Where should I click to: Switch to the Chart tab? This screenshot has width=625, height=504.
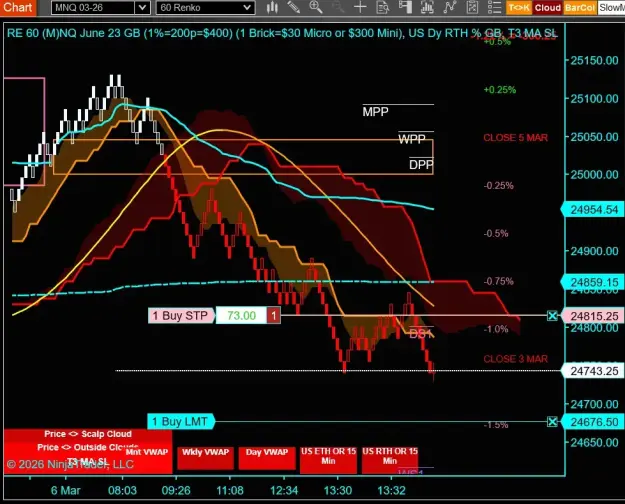click(18, 8)
